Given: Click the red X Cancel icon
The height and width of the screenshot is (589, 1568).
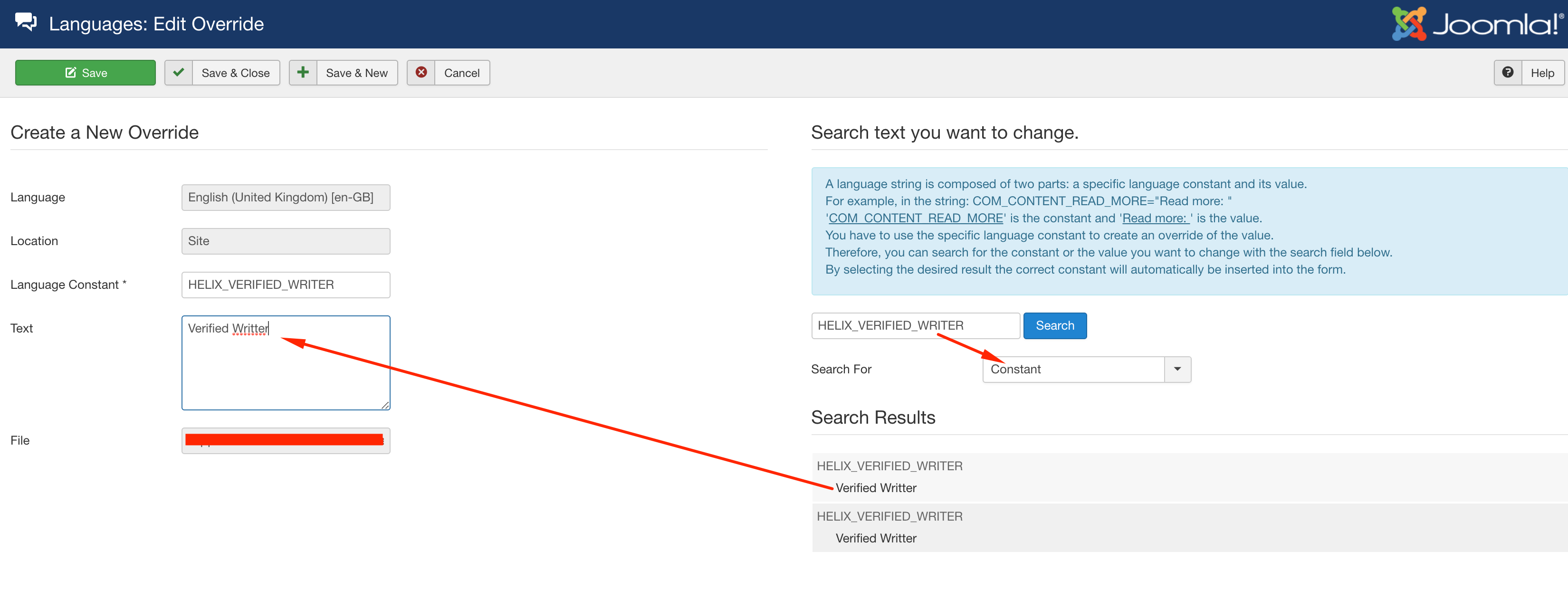Looking at the screenshot, I should (421, 73).
